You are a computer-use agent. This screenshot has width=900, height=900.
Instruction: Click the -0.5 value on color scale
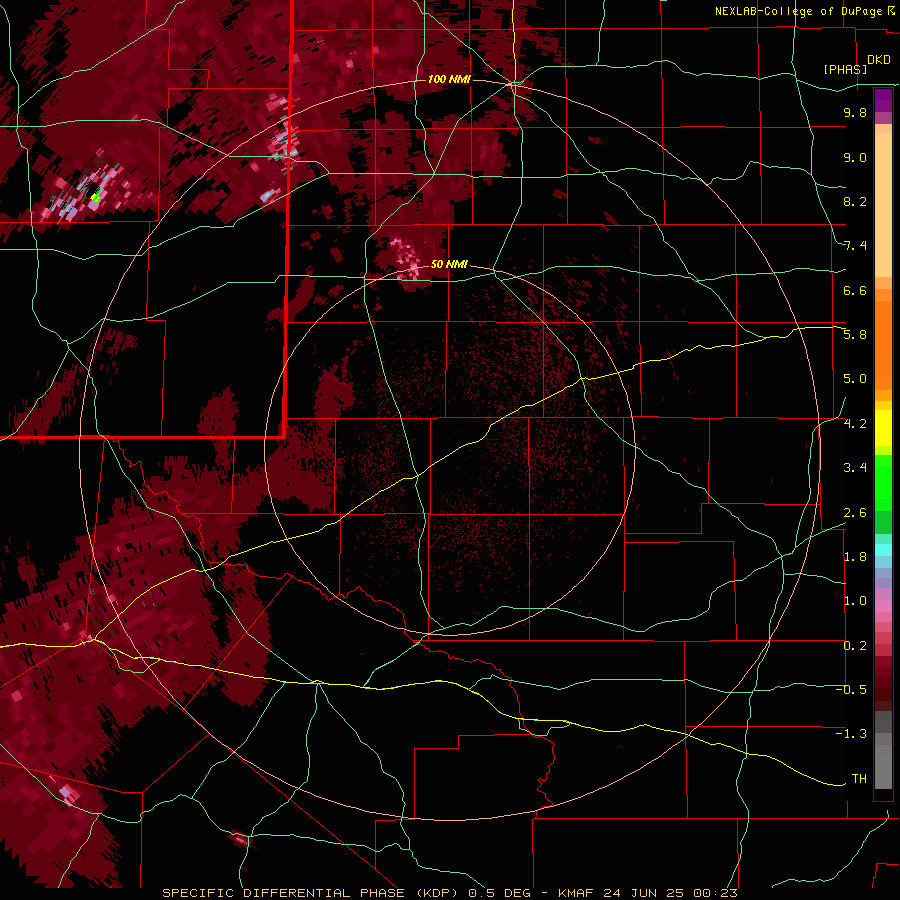[851, 690]
